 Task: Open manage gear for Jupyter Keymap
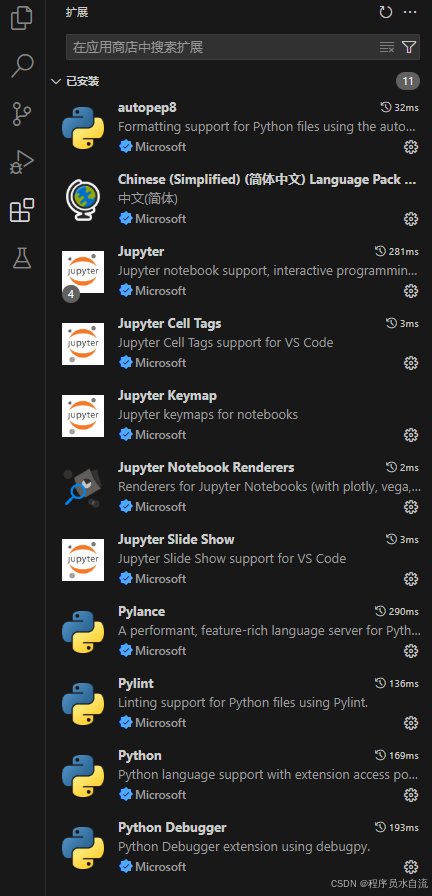tap(410, 435)
